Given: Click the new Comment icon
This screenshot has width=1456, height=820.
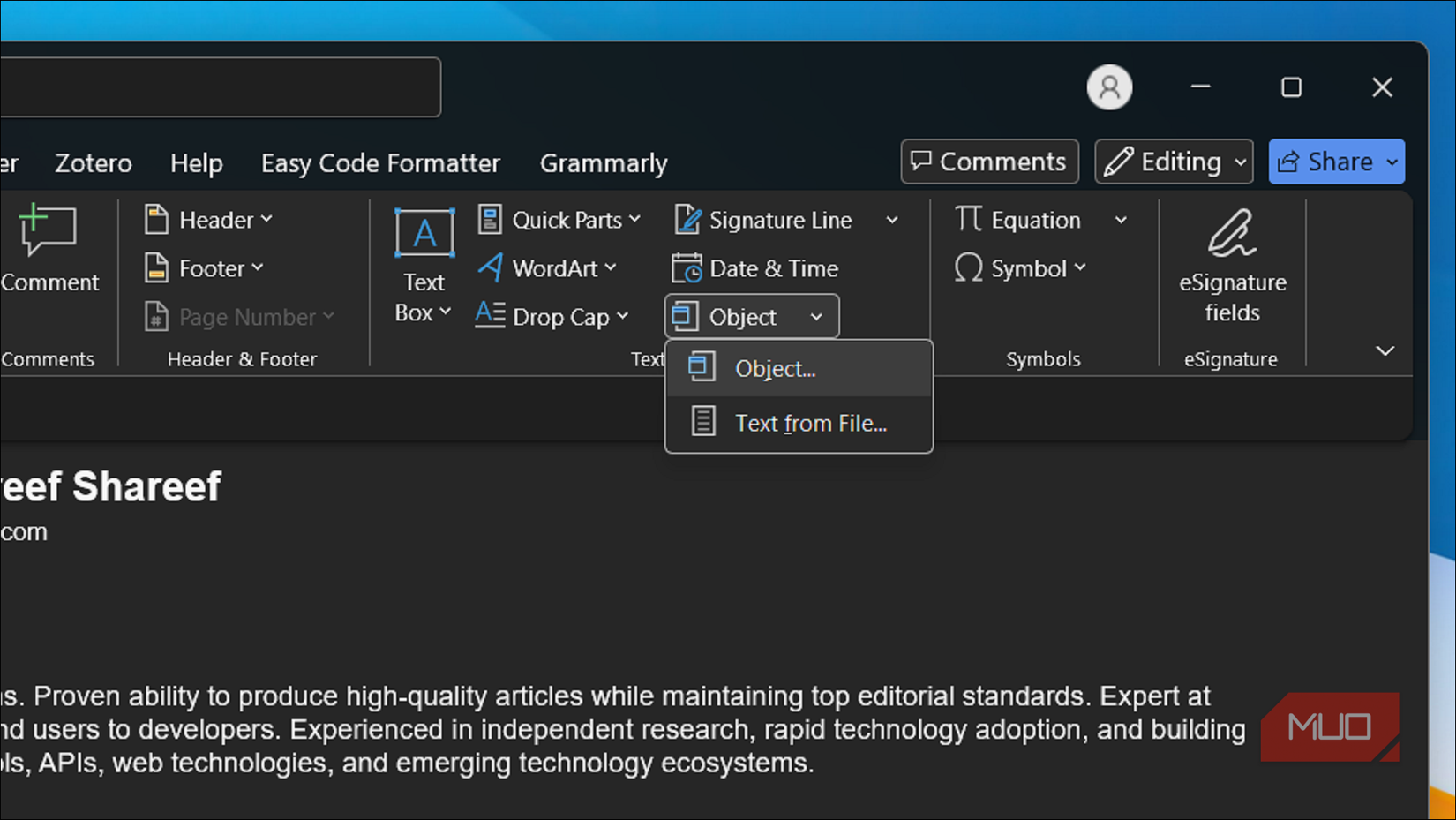Looking at the screenshot, I should (48, 231).
